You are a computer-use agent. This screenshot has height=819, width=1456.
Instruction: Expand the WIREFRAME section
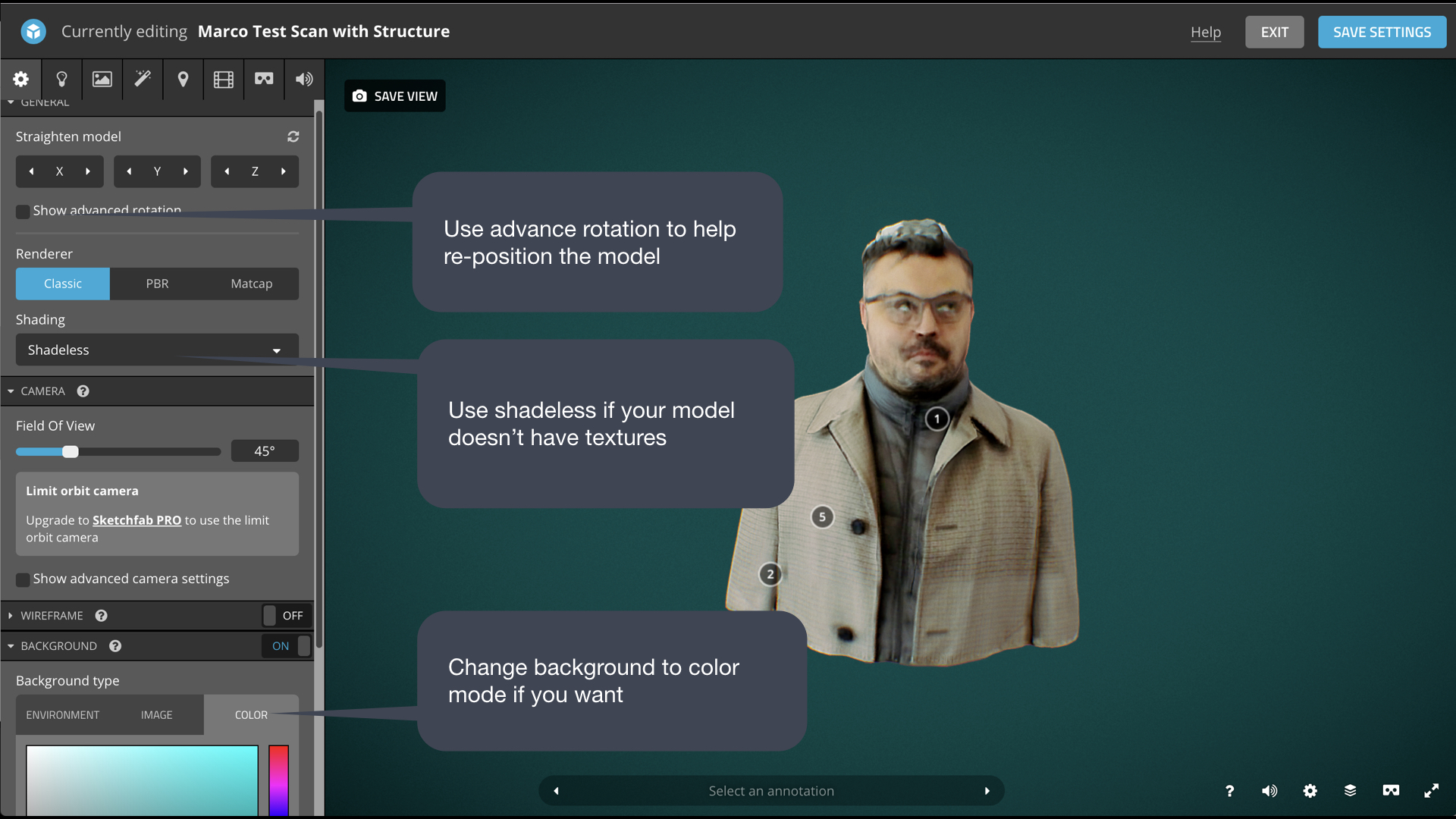tap(52, 616)
